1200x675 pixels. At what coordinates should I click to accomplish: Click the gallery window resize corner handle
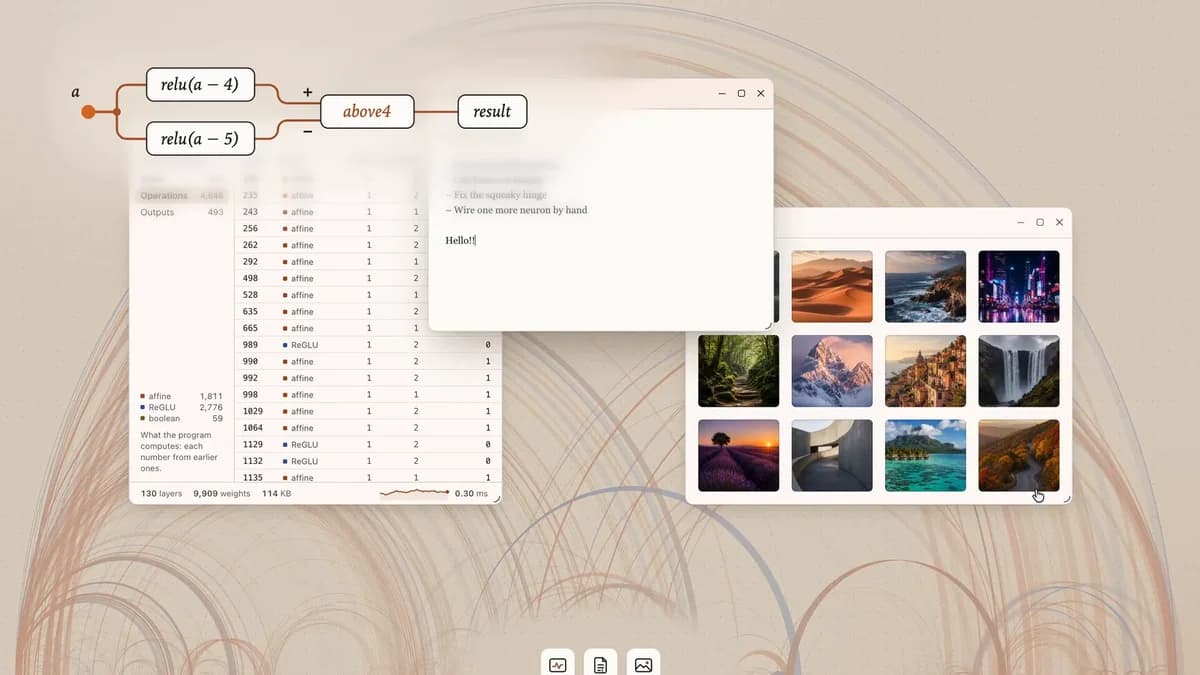1065,498
